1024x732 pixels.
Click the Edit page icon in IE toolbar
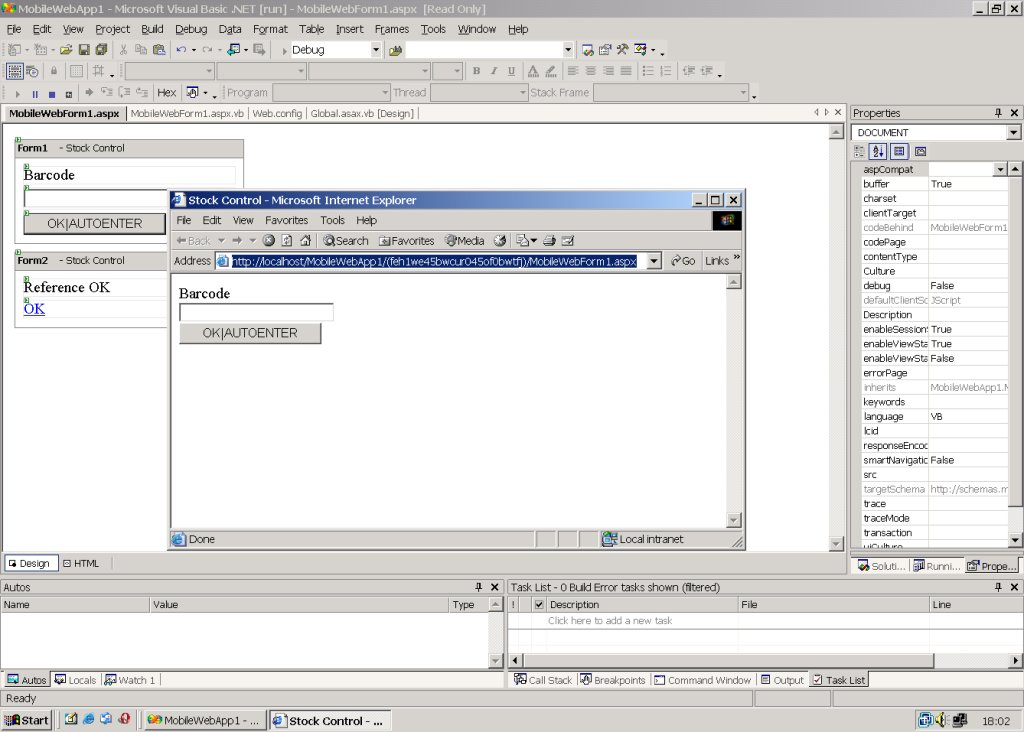(x=568, y=240)
